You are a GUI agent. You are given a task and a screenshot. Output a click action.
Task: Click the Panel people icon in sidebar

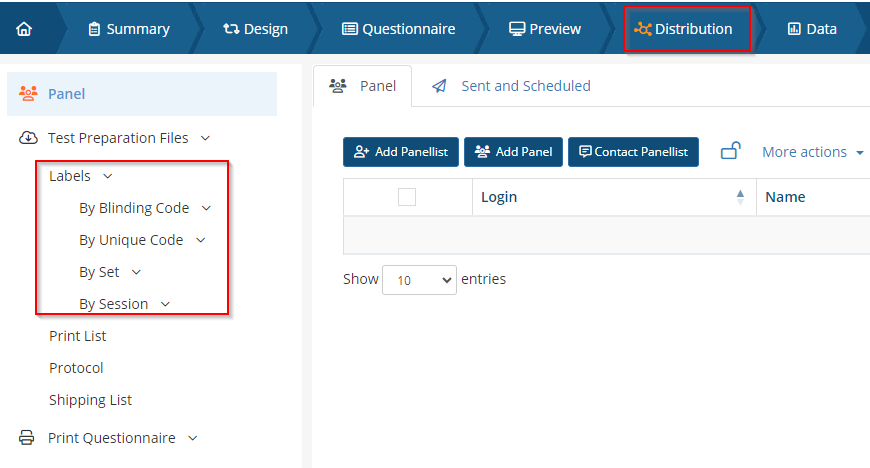coord(29,94)
